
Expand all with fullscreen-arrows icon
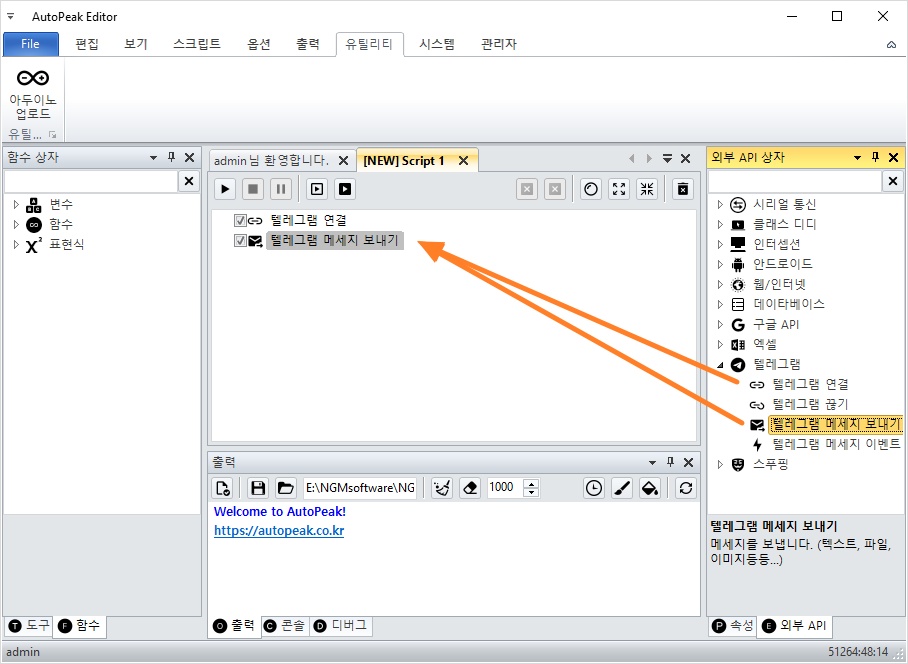[x=619, y=189]
